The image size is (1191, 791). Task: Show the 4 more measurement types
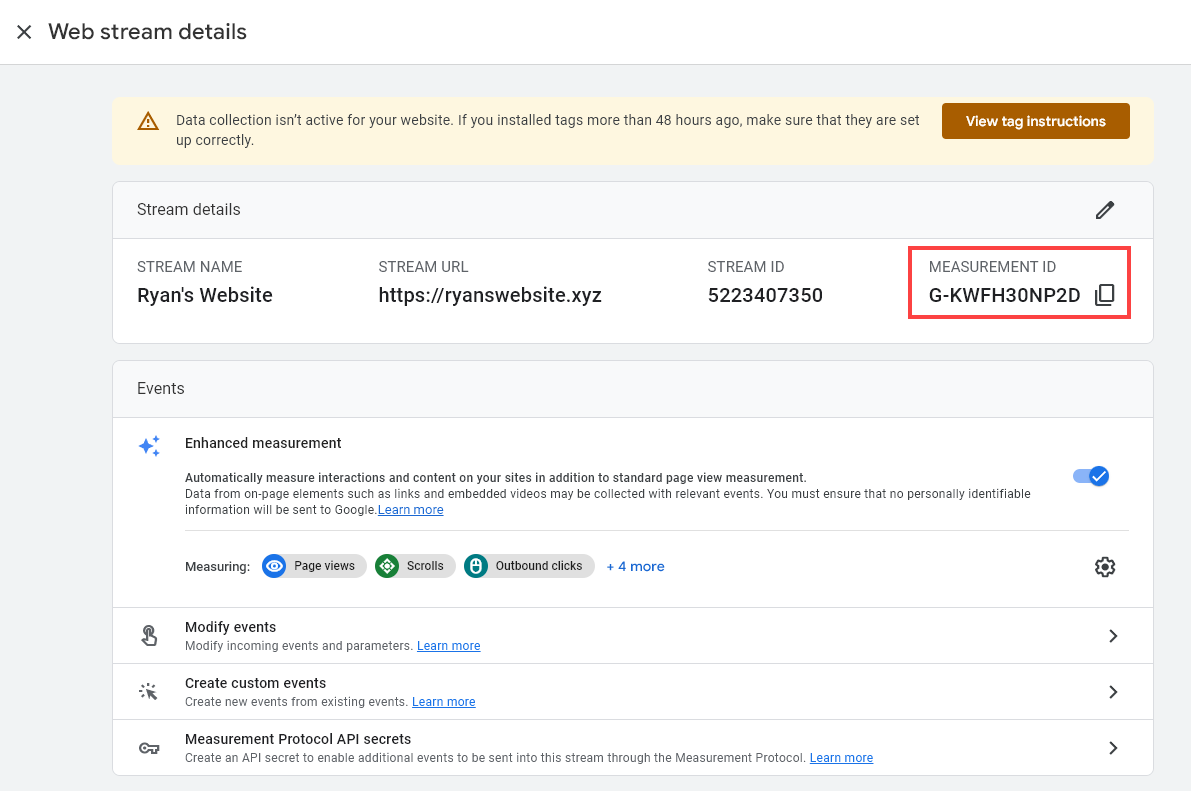pyautogui.click(x=635, y=566)
